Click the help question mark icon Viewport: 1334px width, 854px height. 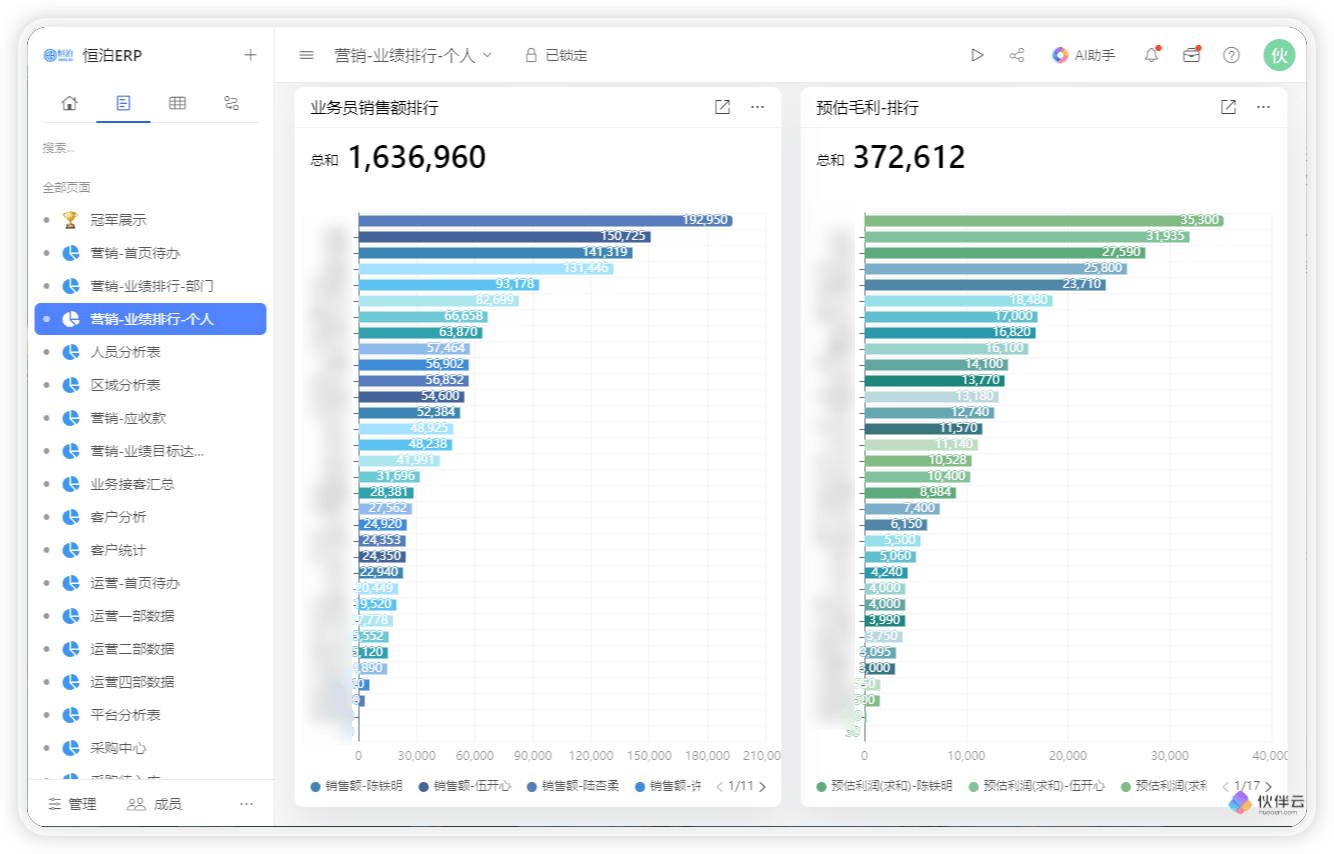coord(1231,55)
